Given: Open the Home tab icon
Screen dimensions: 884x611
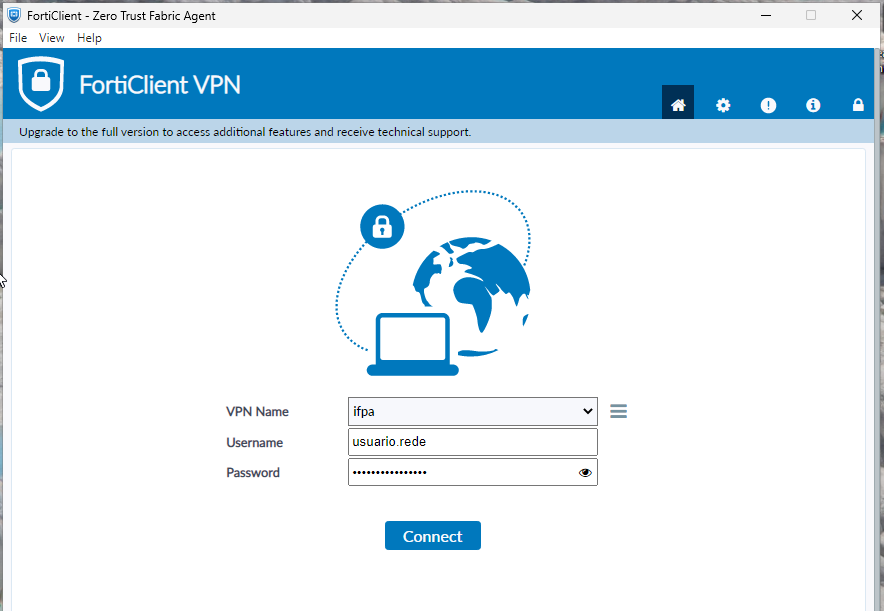Looking at the screenshot, I should pyautogui.click(x=678, y=104).
